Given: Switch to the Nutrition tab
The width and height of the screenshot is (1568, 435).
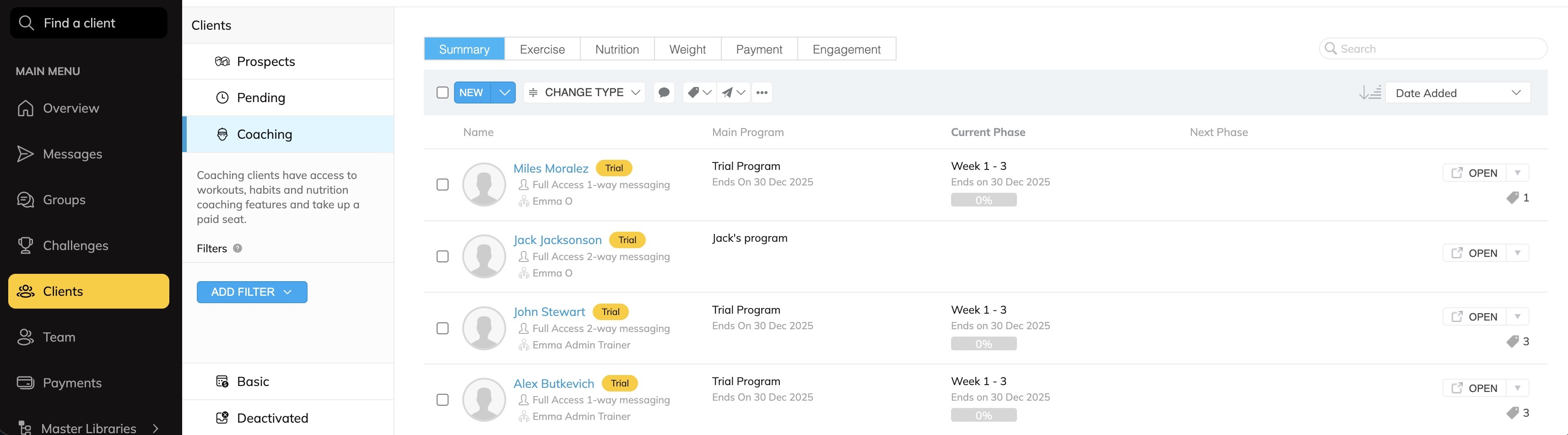Looking at the screenshot, I should click(616, 49).
